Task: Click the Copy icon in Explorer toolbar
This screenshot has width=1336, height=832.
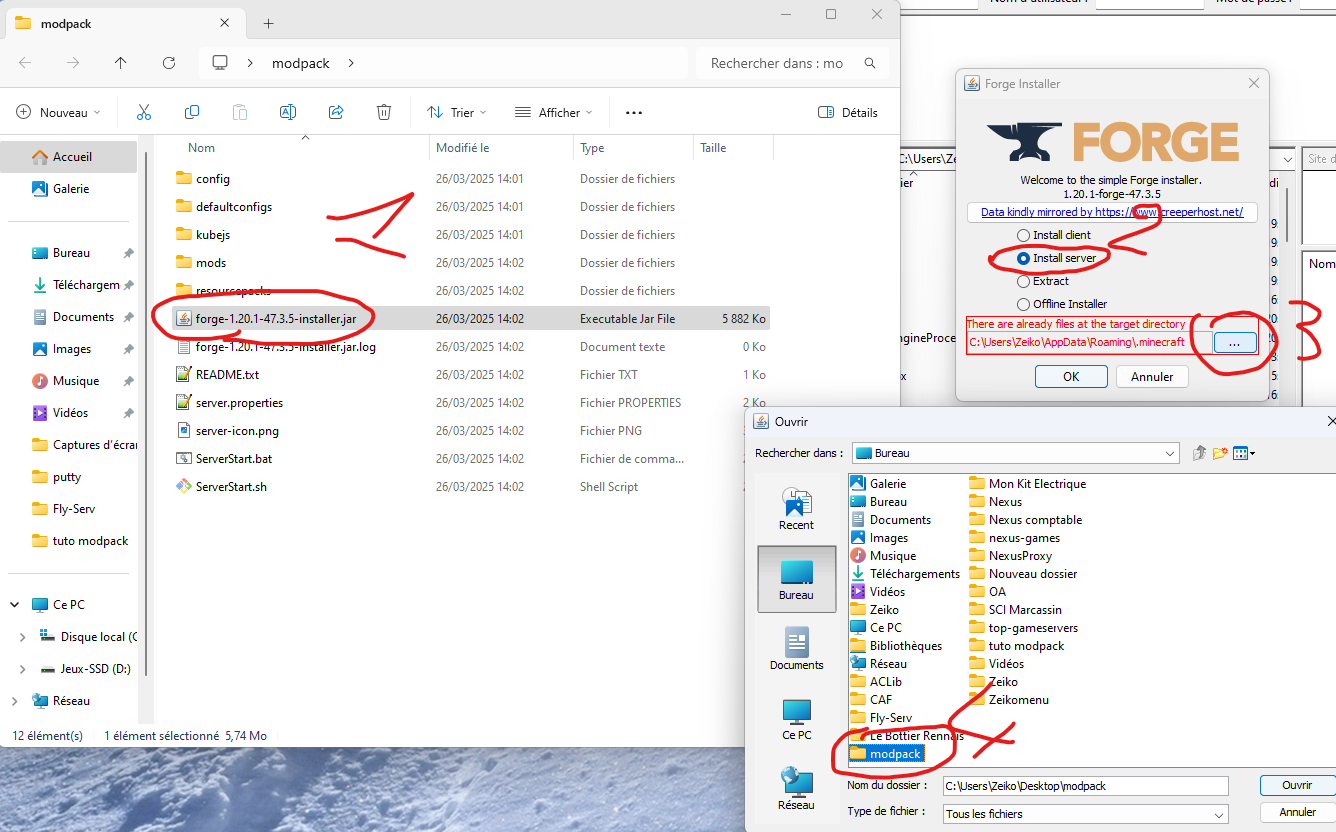Action: [x=192, y=112]
